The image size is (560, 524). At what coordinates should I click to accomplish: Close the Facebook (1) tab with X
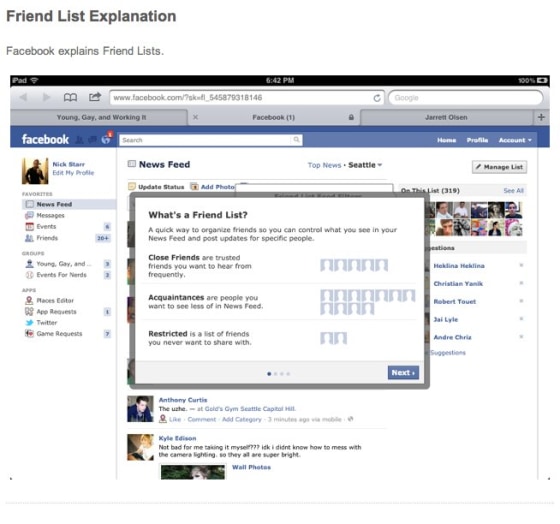tap(195, 117)
